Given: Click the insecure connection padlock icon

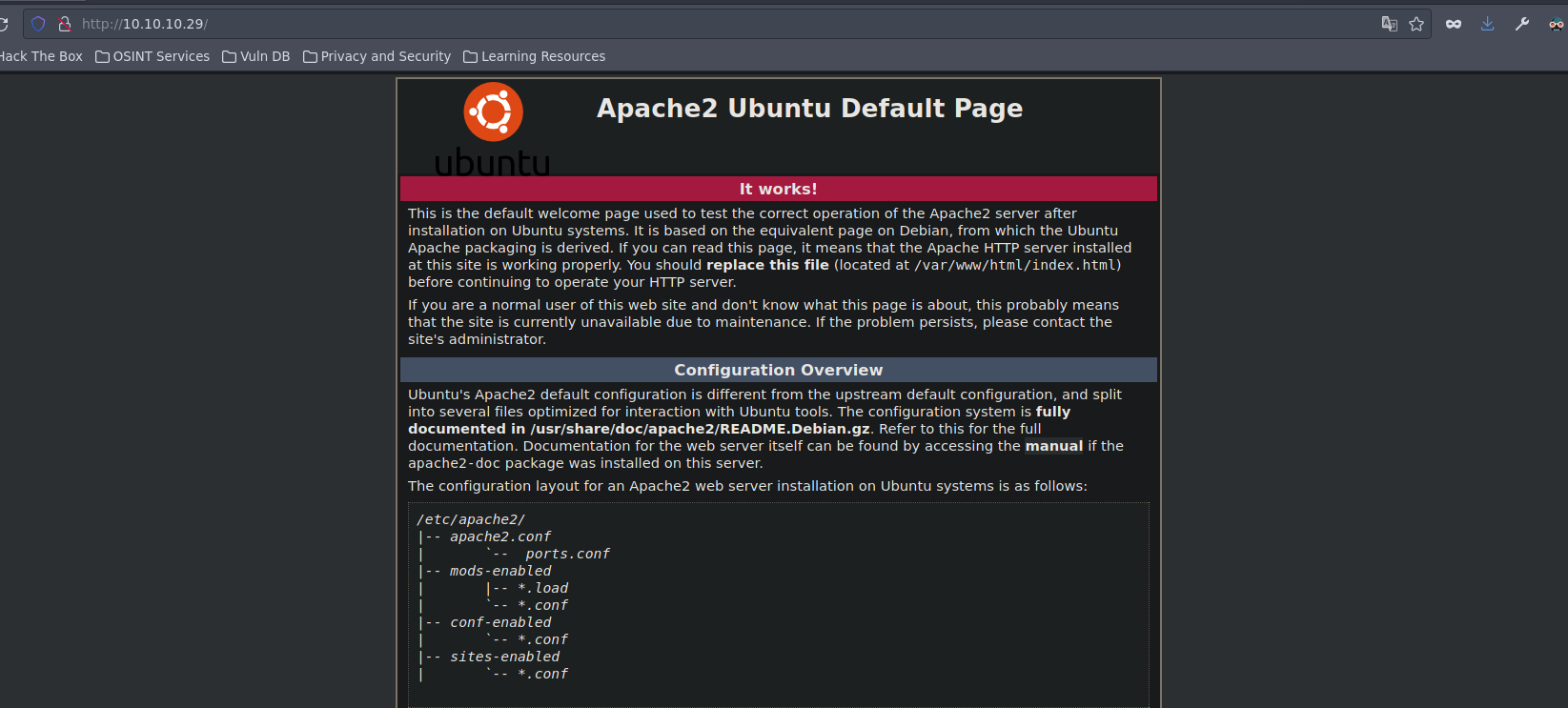Looking at the screenshot, I should [x=65, y=24].
